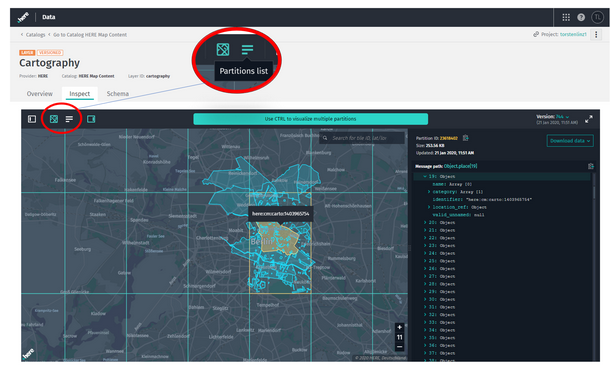This screenshot has height=367, width=616.
Task: Expand the 32: Object node
Action: (425, 315)
